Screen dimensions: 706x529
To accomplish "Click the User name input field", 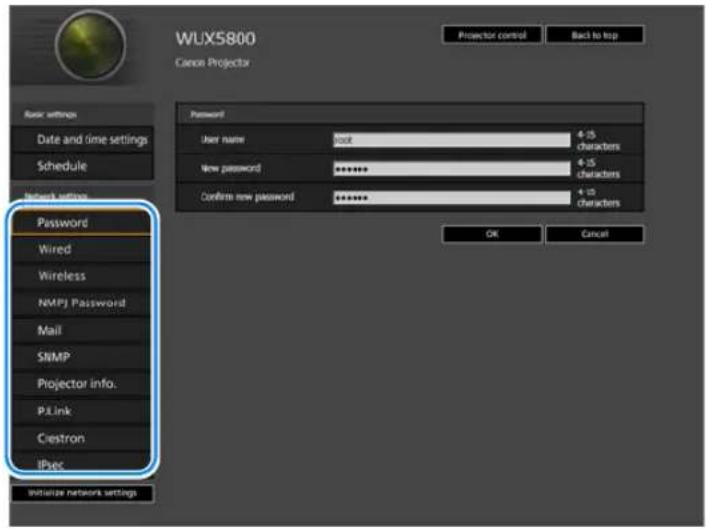I will (x=452, y=140).
